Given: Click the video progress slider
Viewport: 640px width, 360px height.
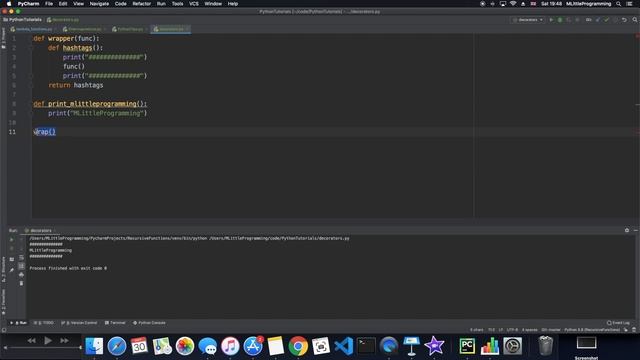Looking at the screenshot, I should (x=44, y=348).
